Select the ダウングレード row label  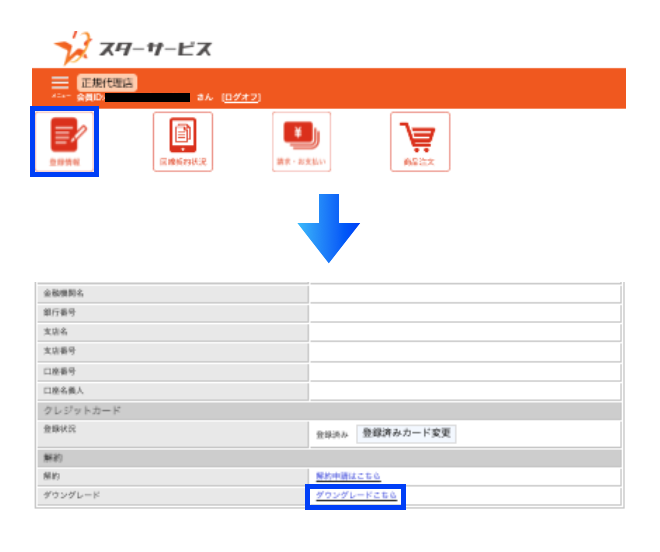(x=72, y=495)
